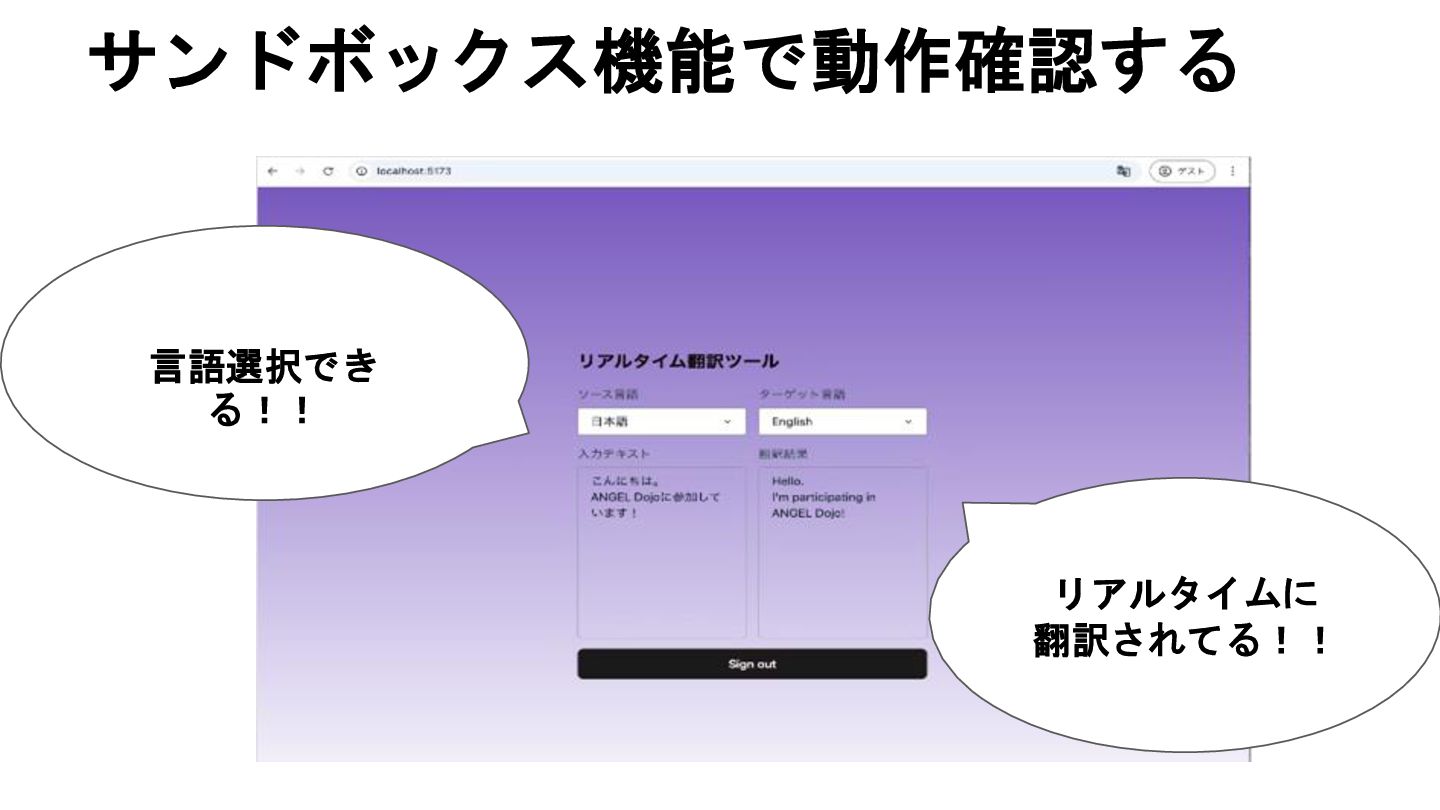Click the translation result area with Hello
Screen dimensions: 1440x810
(843, 553)
